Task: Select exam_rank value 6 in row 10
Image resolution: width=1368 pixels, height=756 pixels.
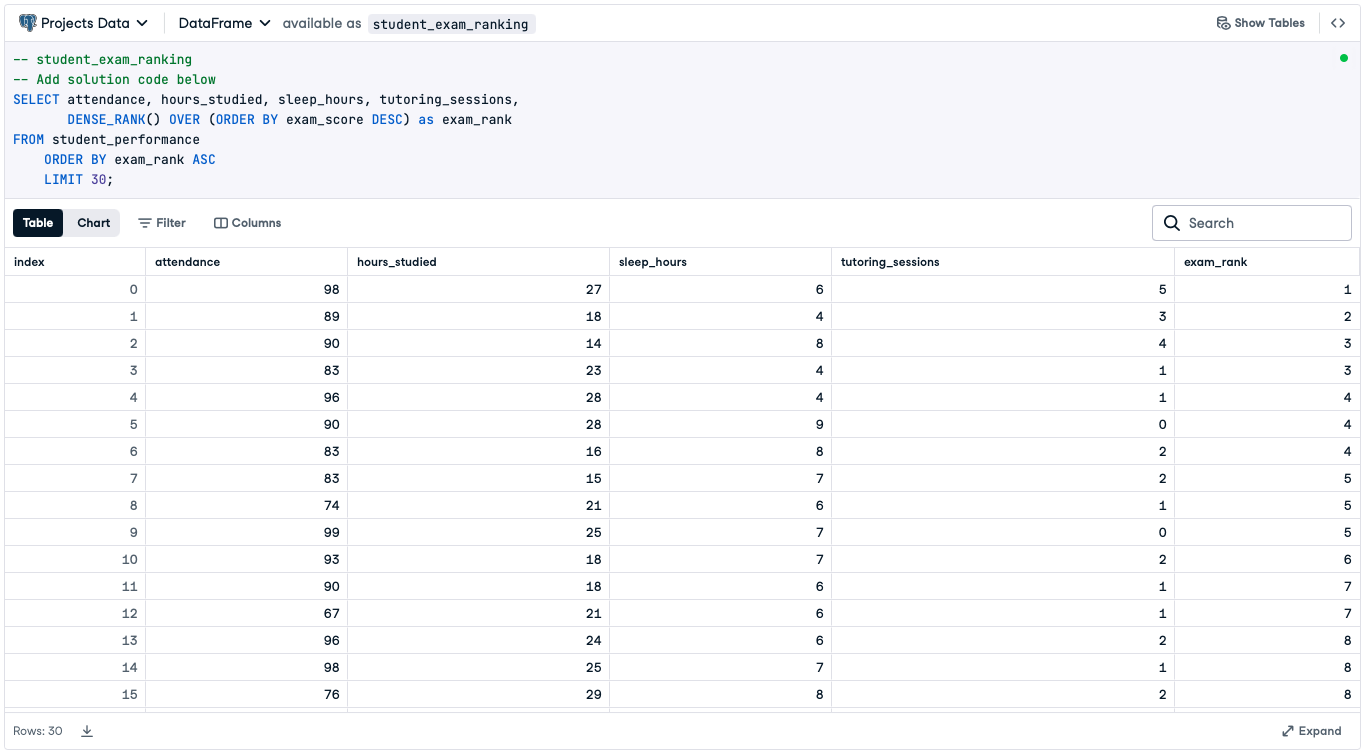Action: pos(1267,559)
